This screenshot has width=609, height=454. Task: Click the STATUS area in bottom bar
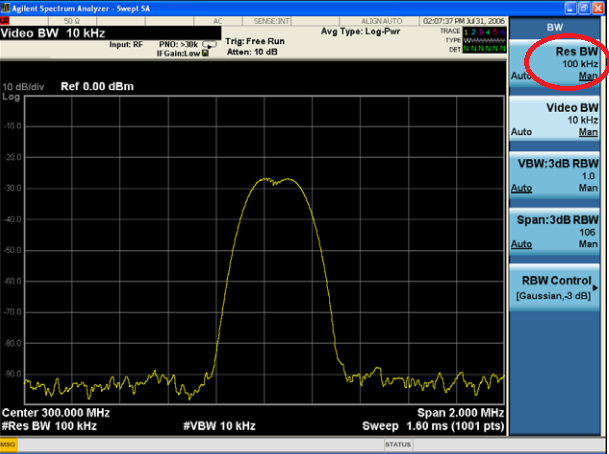tap(400, 443)
